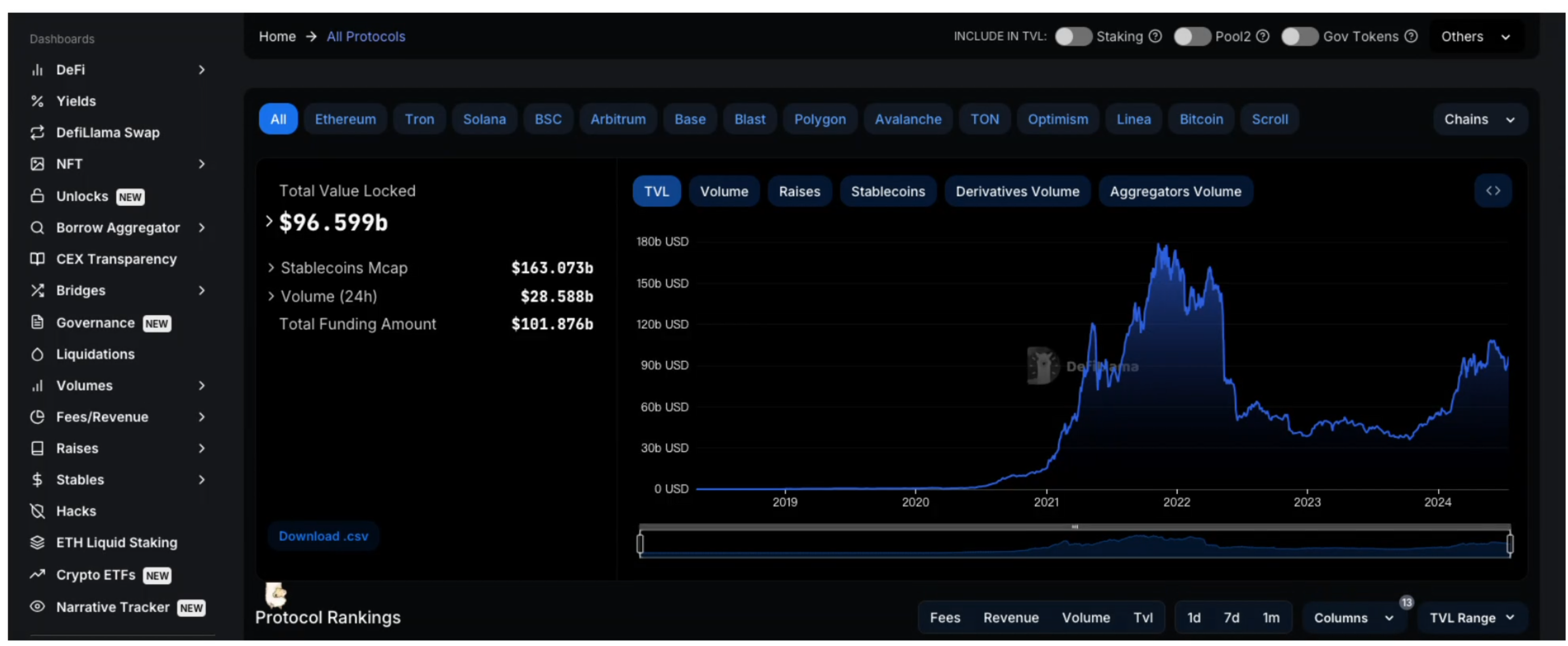
Task: Click the Narrative Tracker eye icon
Action: pos(37,606)
